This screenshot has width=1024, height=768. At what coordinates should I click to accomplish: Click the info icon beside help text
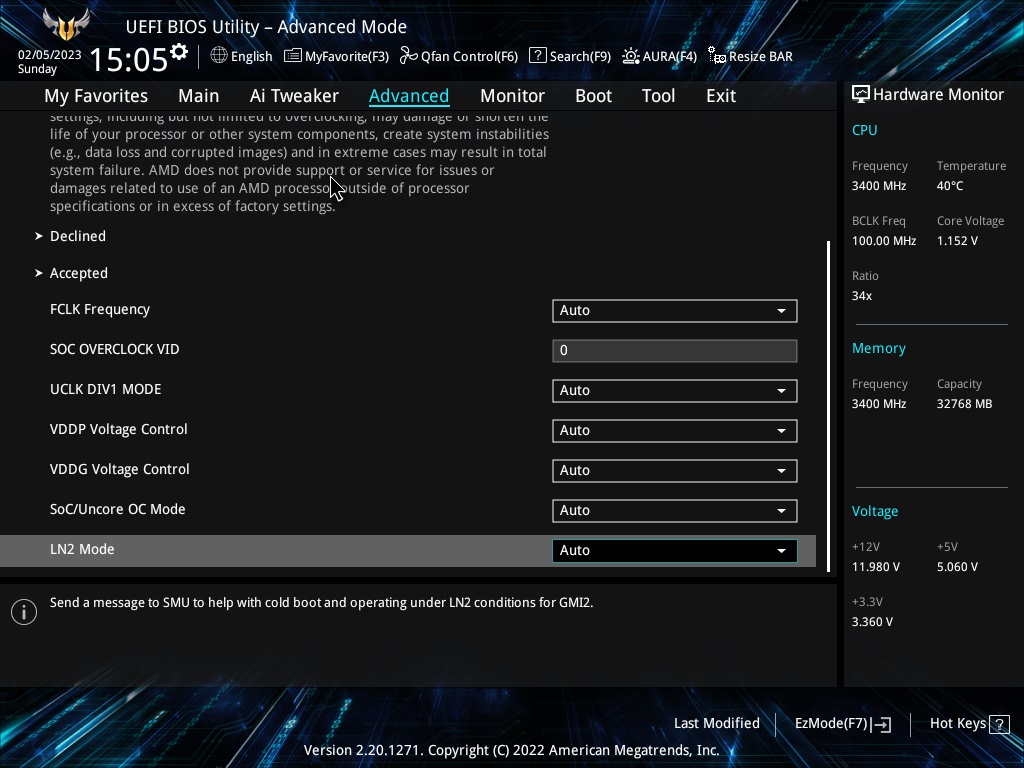pos(24,612)
